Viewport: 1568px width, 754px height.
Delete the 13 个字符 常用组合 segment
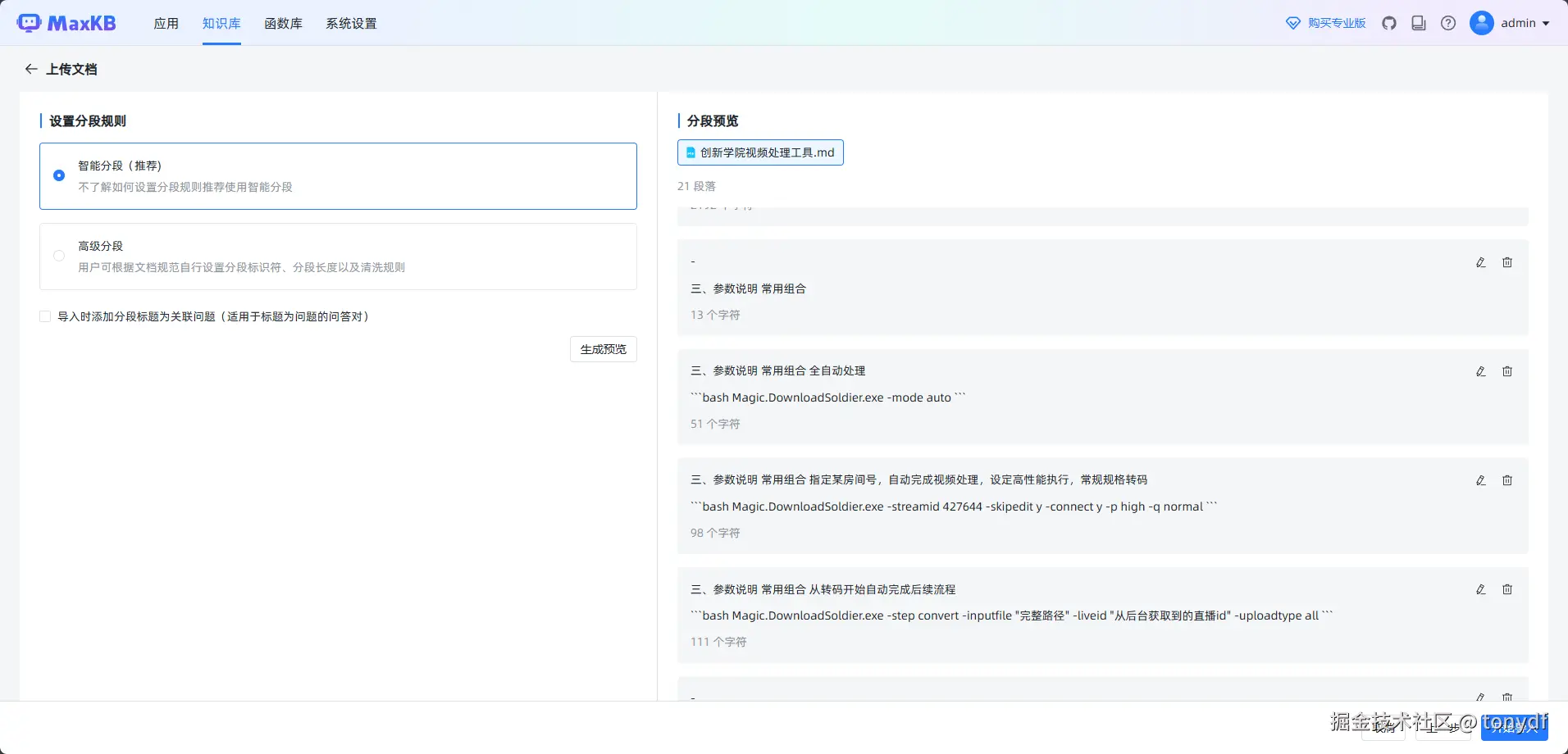1507,262
